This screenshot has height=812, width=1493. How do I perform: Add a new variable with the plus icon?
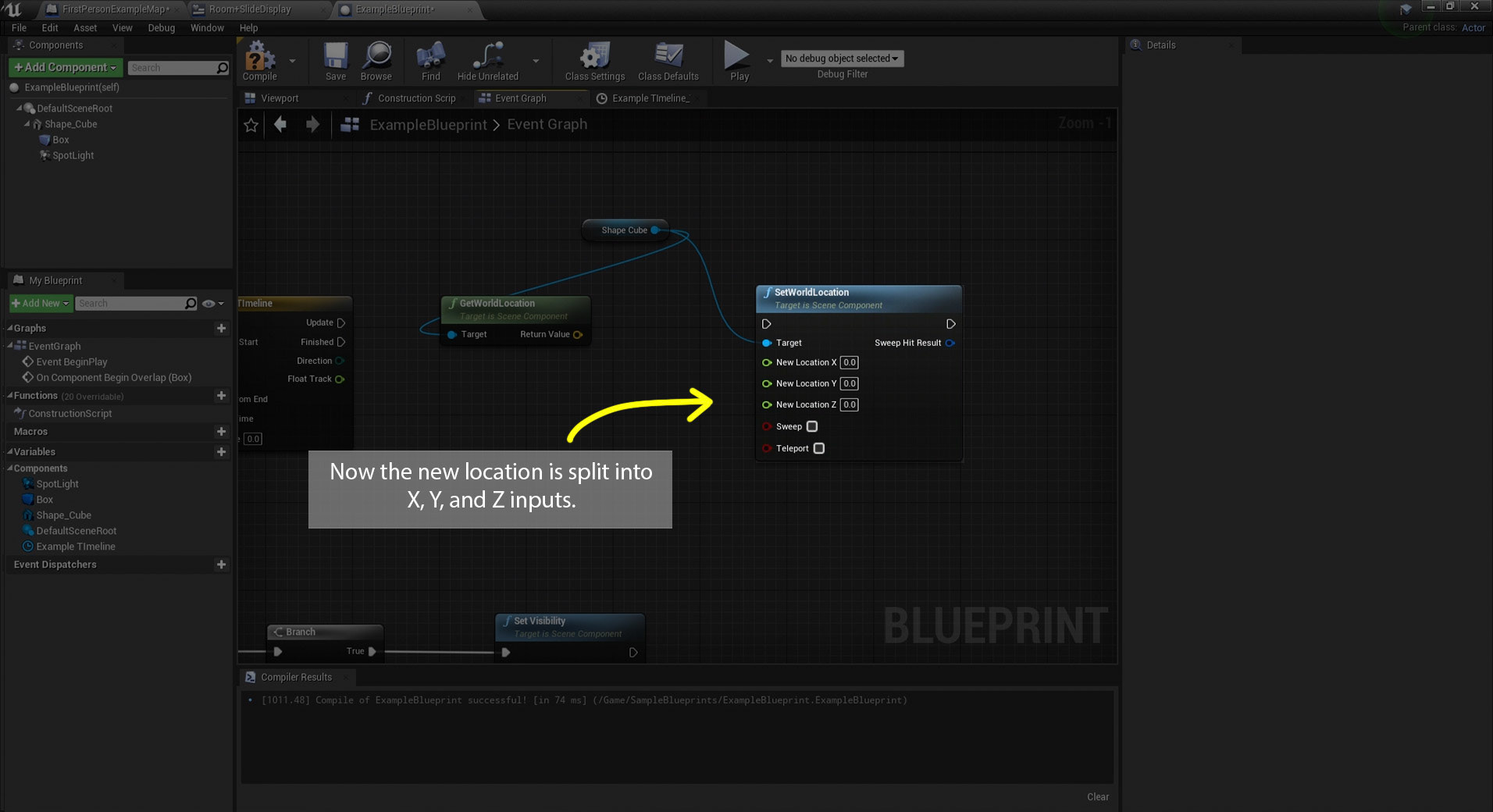click(x=221, y=452)
